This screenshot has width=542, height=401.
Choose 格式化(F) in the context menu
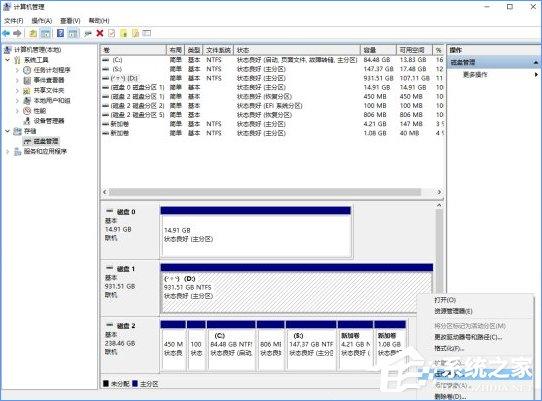(449, 348)
